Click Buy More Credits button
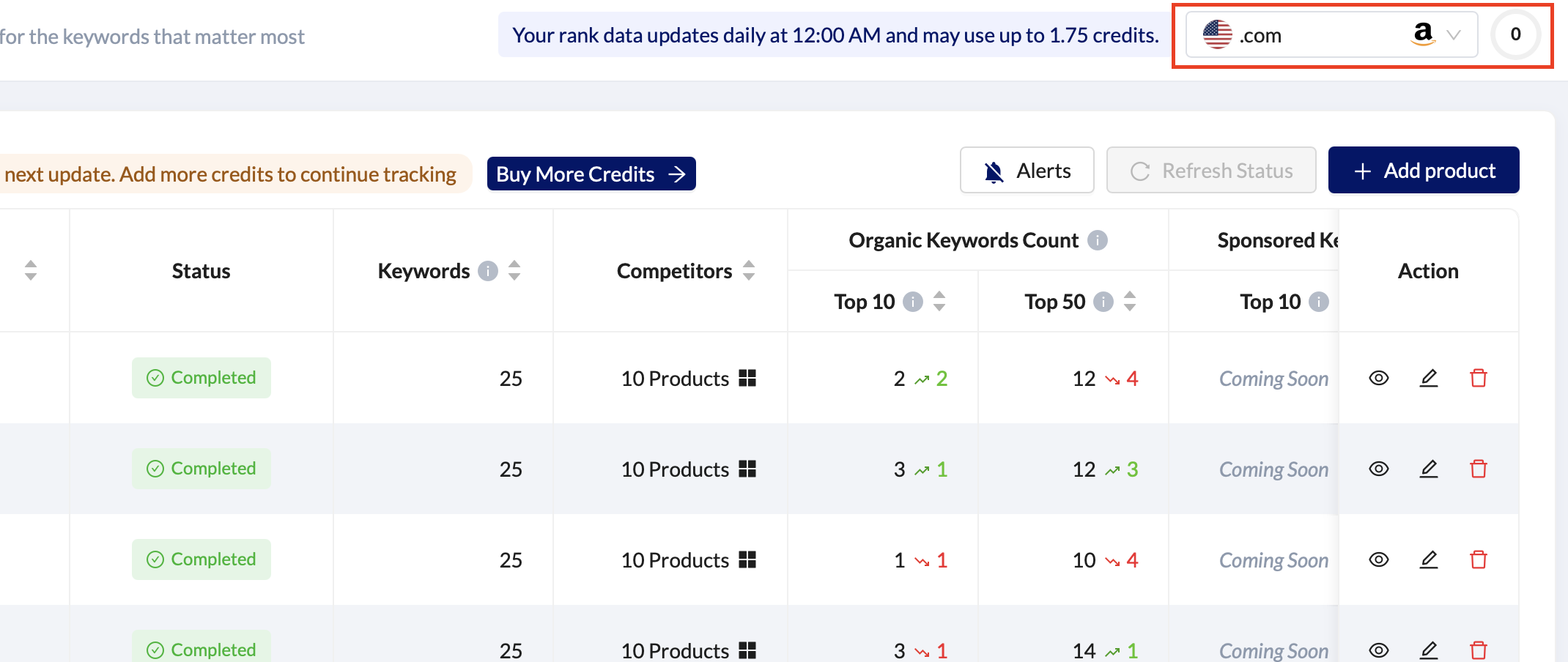The width and height of the screenshot is (1568, 662). (x=591, y=174)
